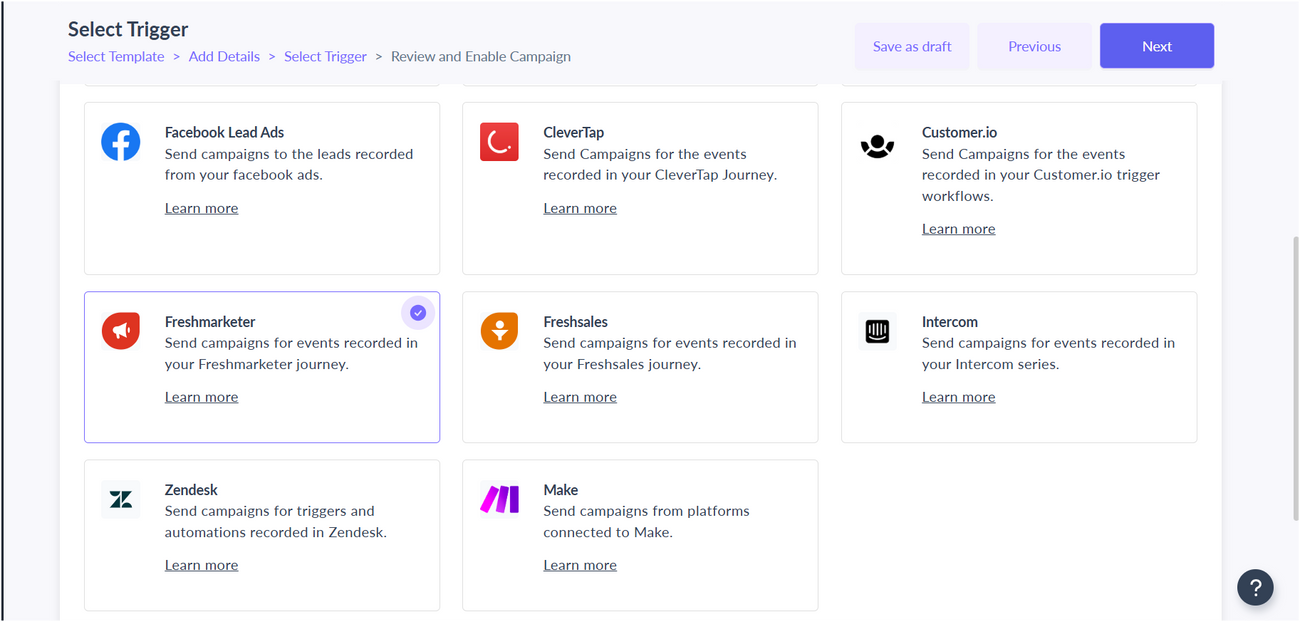The height and width of the screenshot is (622, 1300).
Task: Select the Customer.io card title
Action: click(959, 132)
